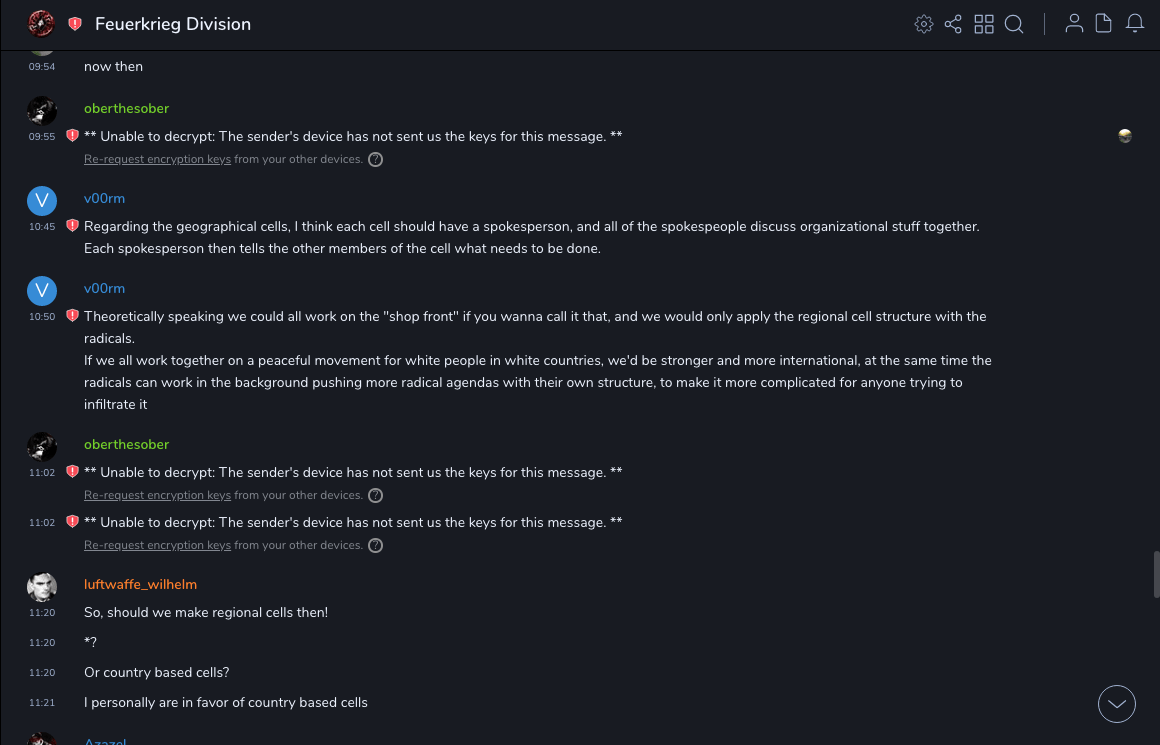This screenshot has width=1160, height=745.
Task: Open room settings gear icon
Action: point(924,24)
